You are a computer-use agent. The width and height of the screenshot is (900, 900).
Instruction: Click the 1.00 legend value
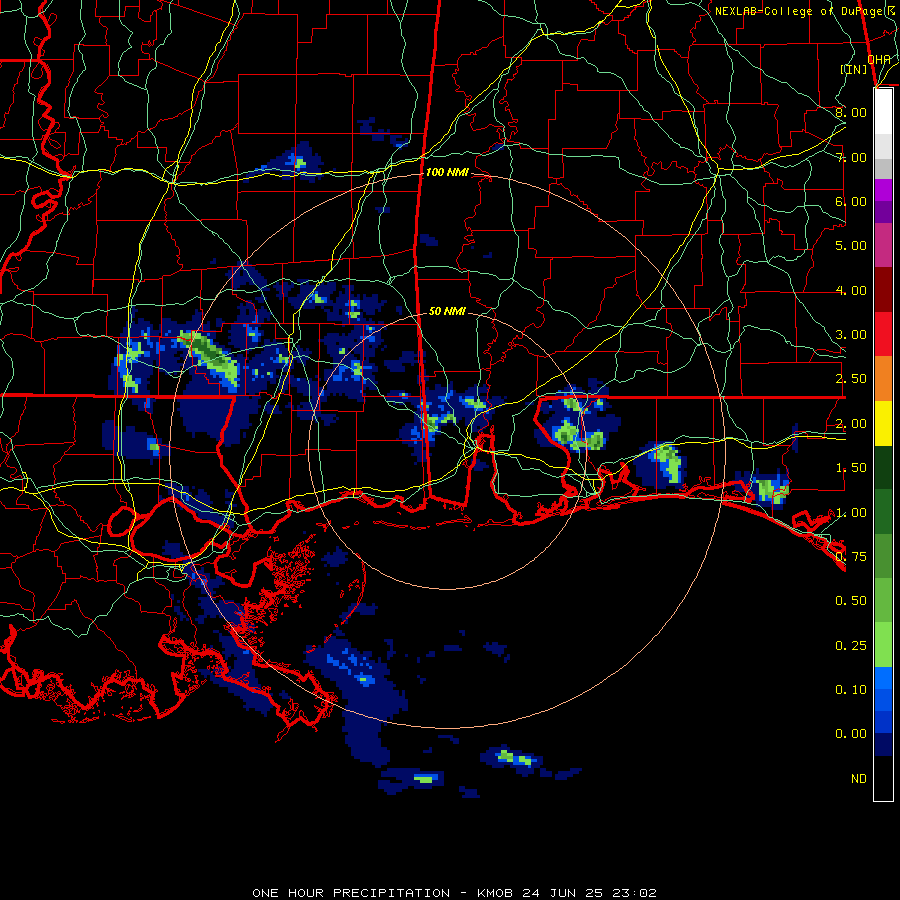click(851, 513)
